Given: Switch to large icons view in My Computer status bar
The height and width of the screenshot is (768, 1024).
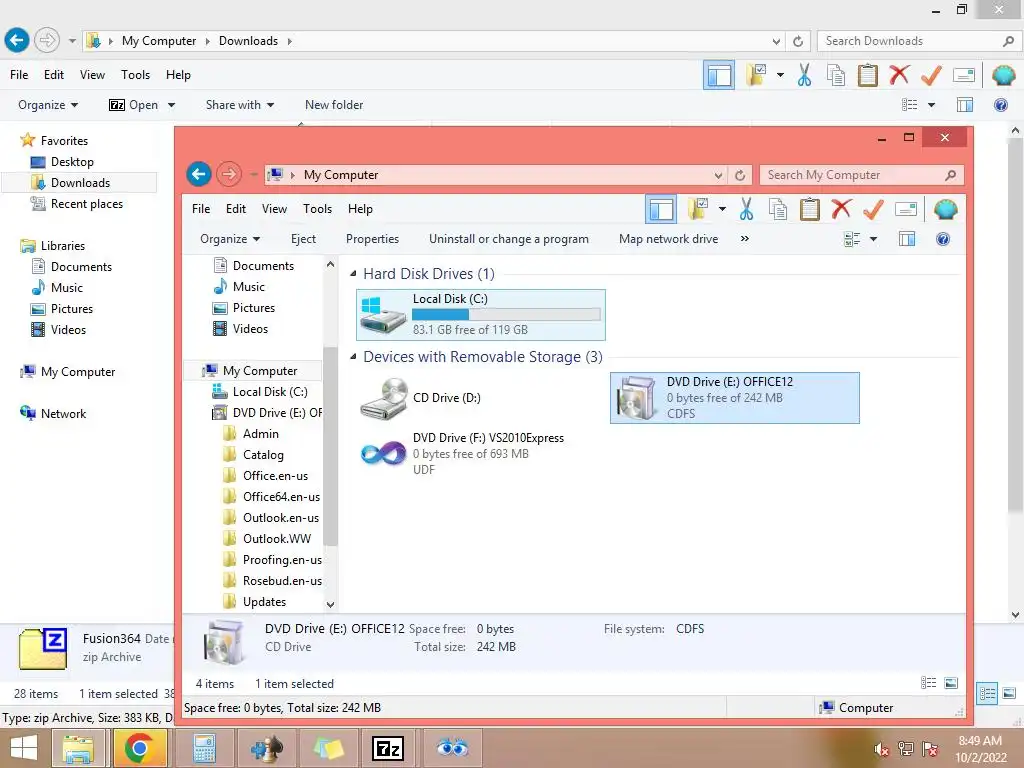Looking at the screenshot, I should click(x=951, y=682).
